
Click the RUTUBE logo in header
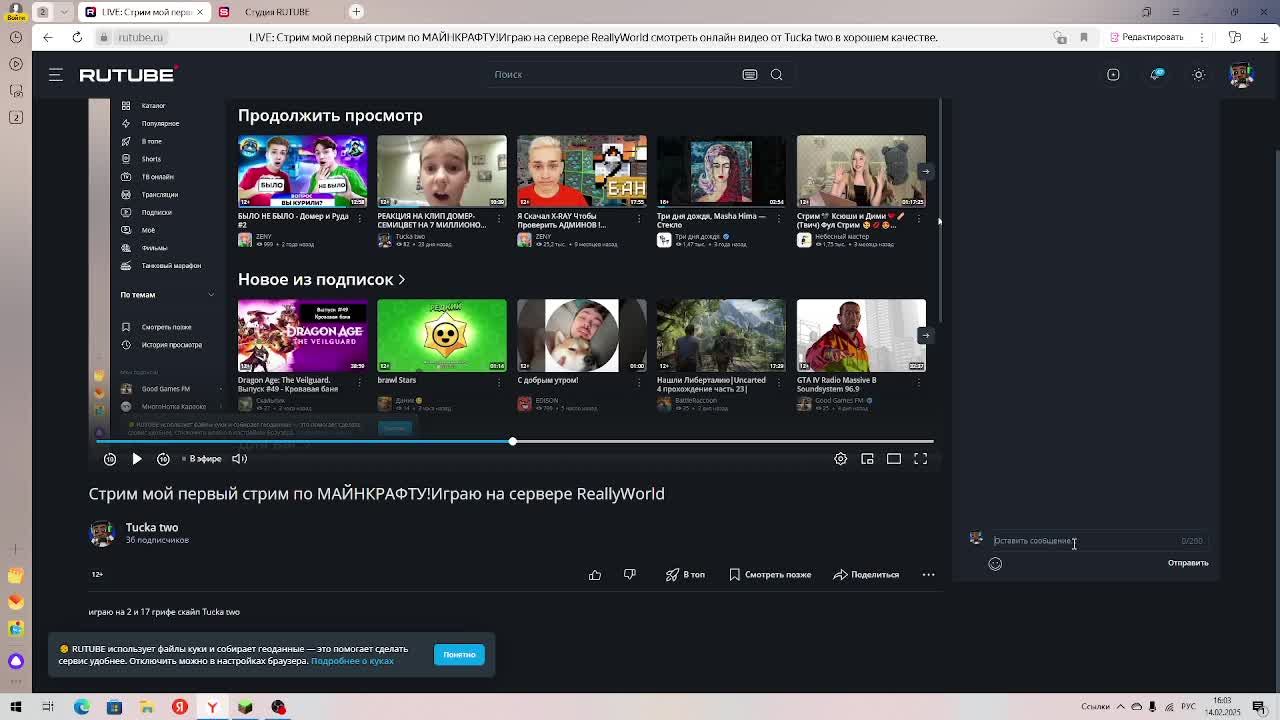pyautogui.click(x=128, y=75)
